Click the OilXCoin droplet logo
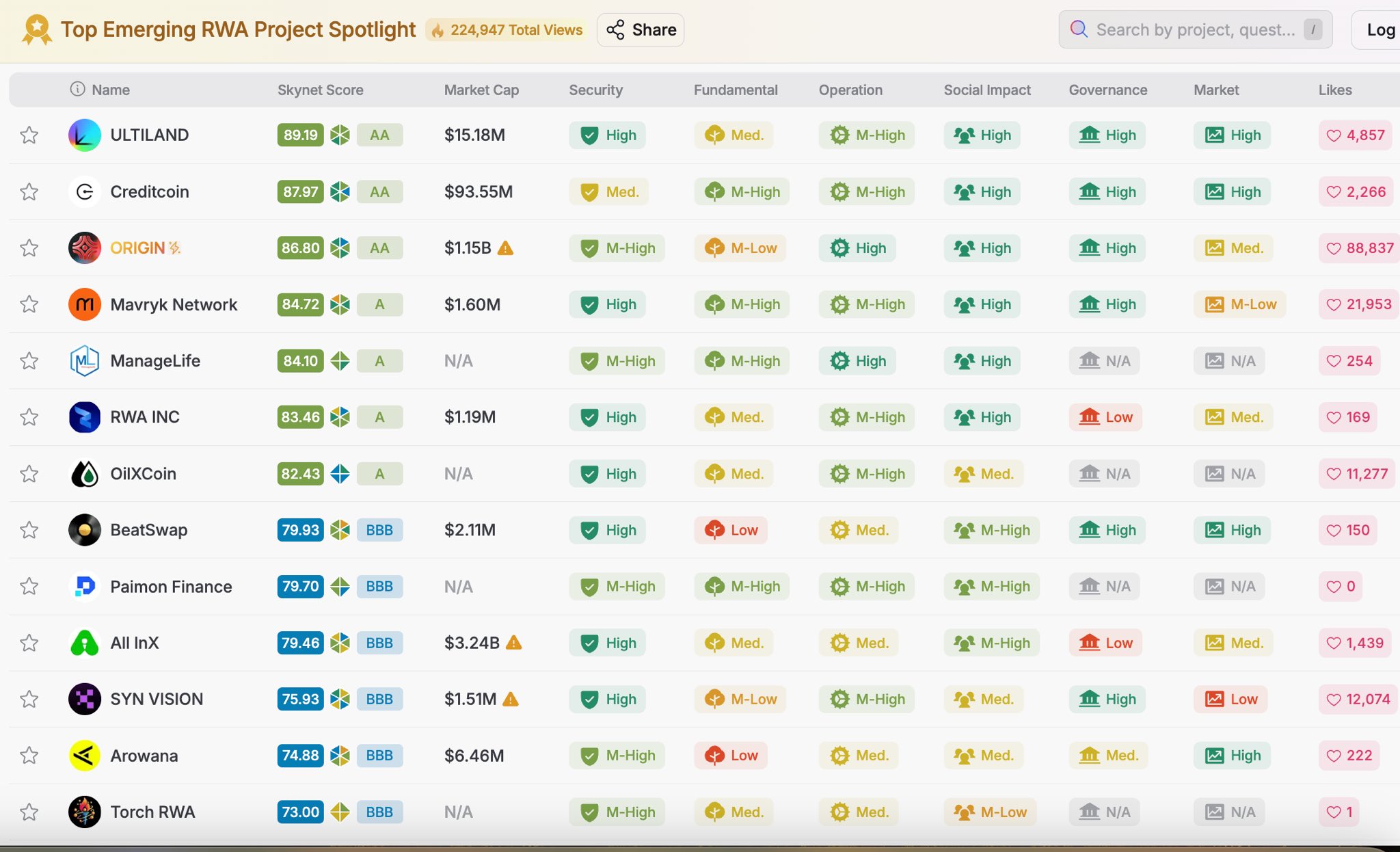Viewport: 1400px width, 852px height. point(85,474)
